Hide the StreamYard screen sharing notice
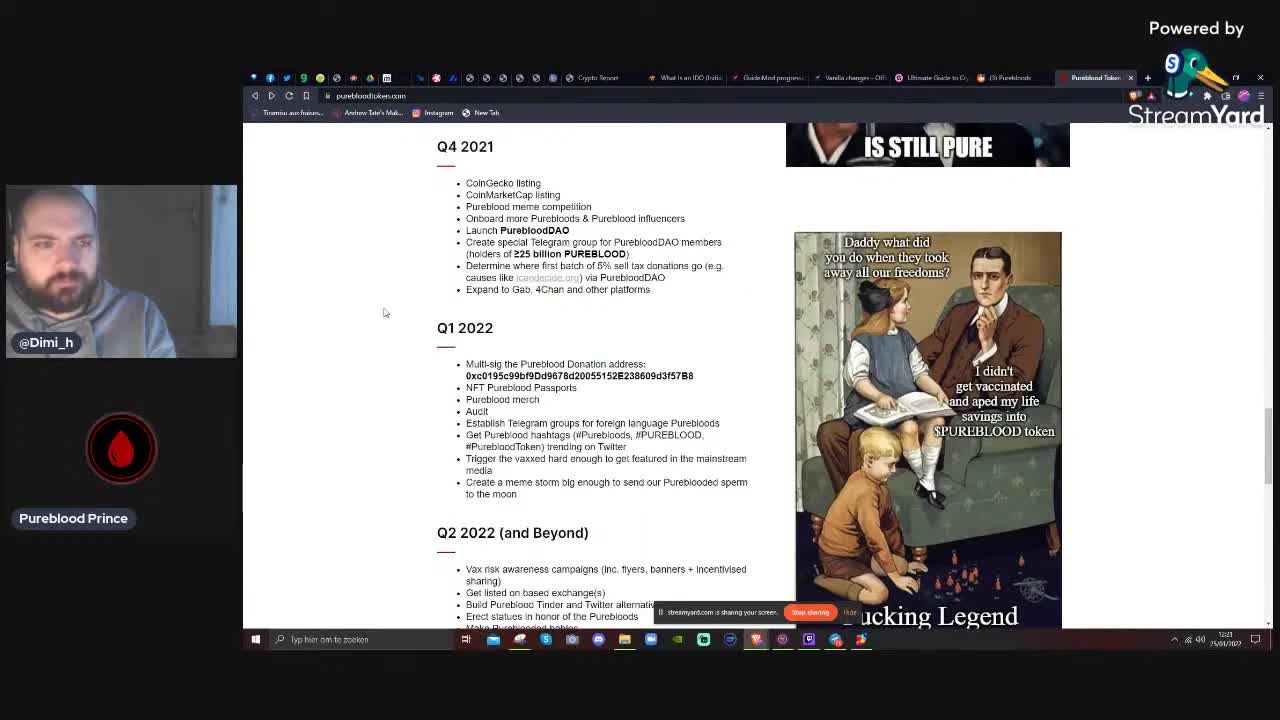 [x=849, y=612]
